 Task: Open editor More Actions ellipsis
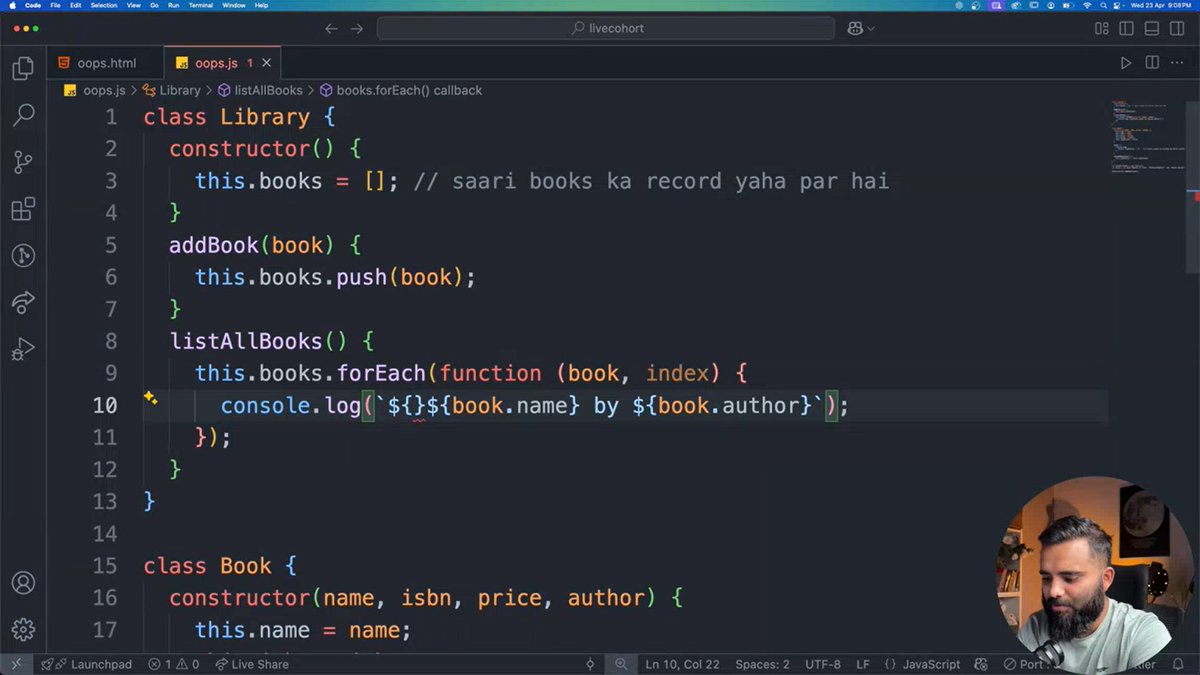[x=1178, y=63]
